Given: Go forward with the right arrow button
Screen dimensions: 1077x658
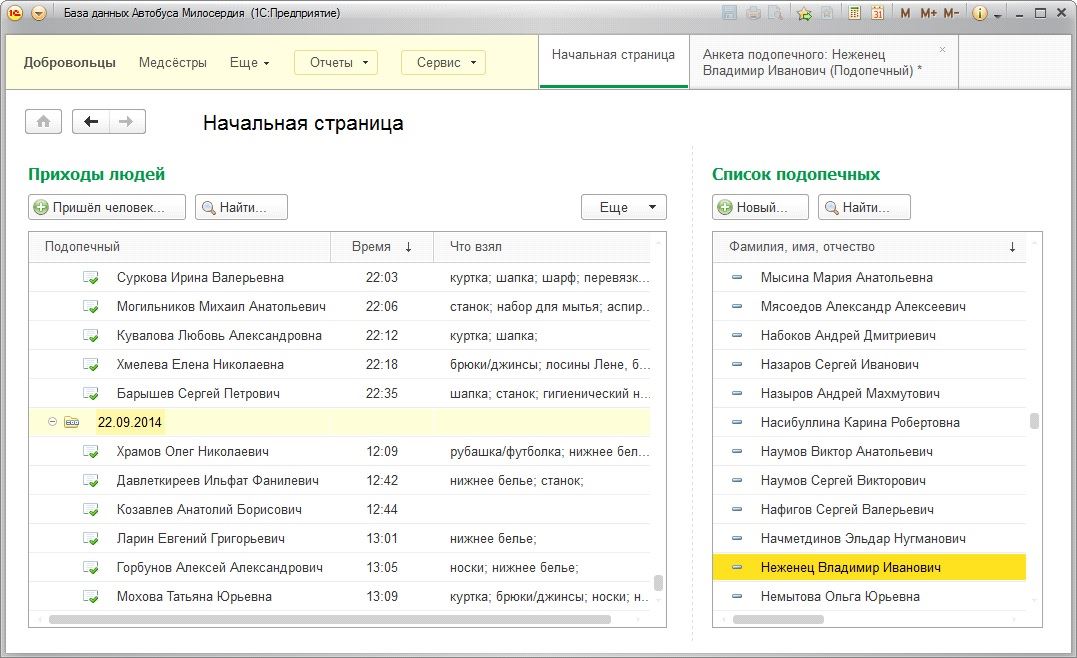Looking at the screenshot, I should point(126,122).
